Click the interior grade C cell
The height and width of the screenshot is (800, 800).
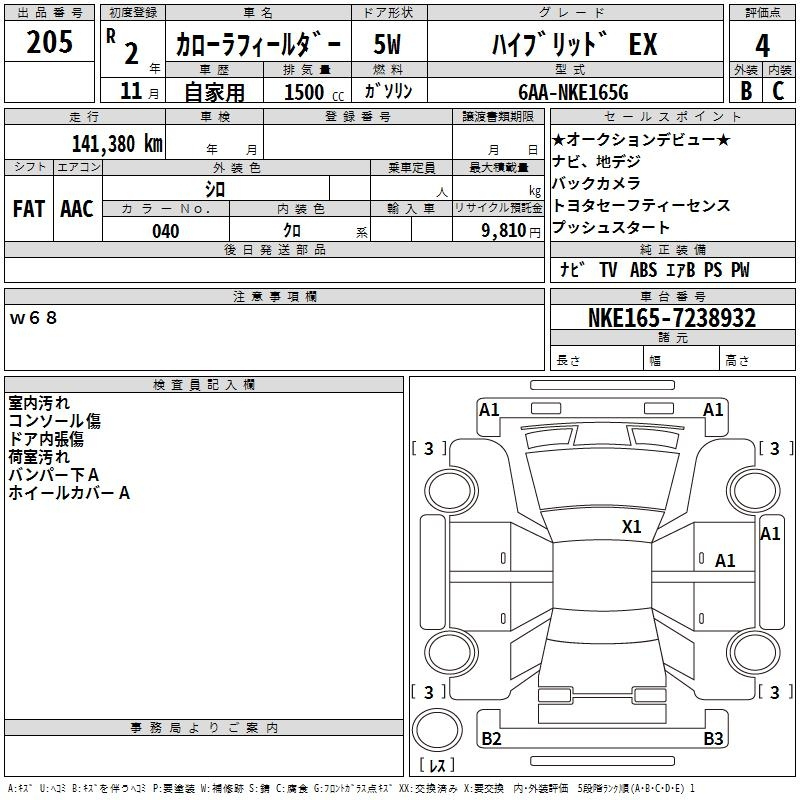click(778, 89)
